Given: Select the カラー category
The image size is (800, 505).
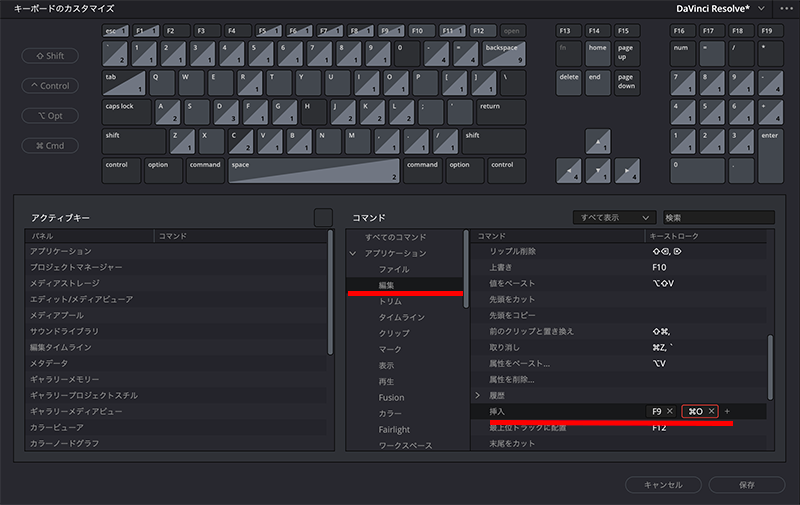Looking at the screenshot, I should tap(390, 414).
